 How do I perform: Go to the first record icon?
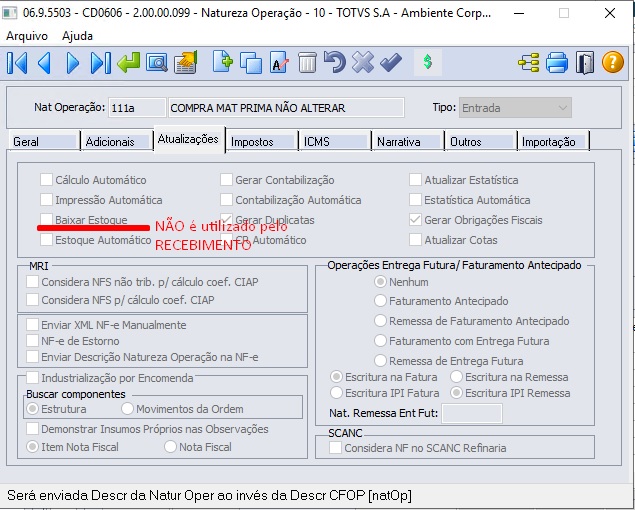pyautogui.click(x=17, y=62)
